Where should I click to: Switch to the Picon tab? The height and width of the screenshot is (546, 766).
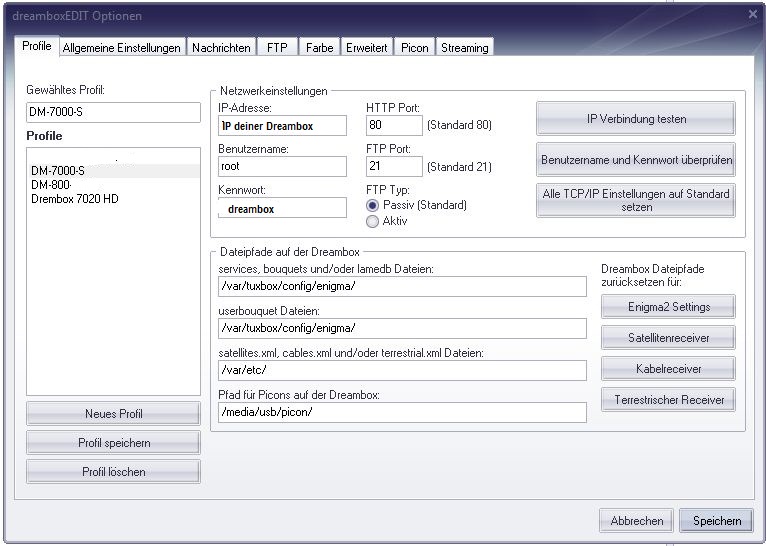click(414, 47)
